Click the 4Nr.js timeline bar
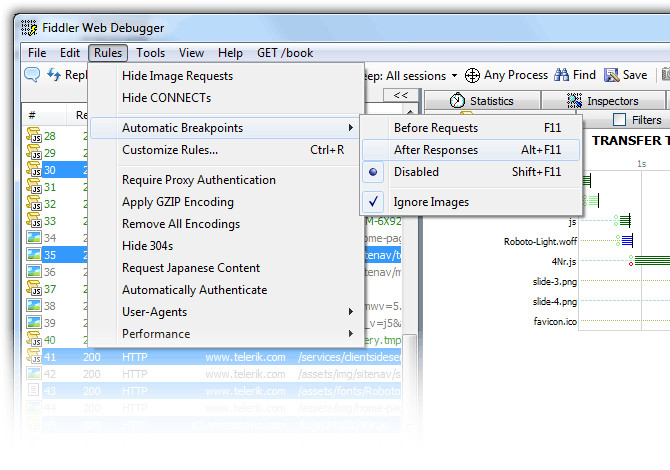 tap(650, 260)
